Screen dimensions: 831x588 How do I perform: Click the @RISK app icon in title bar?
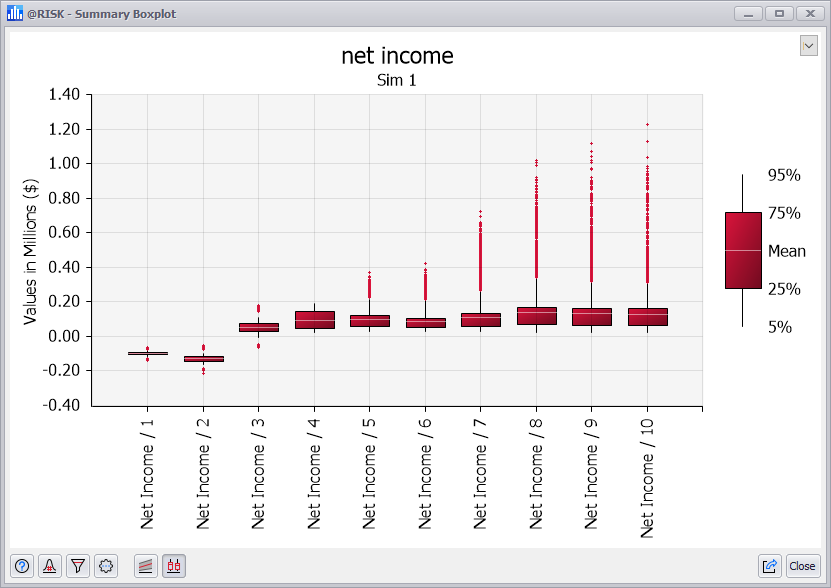click(15, 13)
